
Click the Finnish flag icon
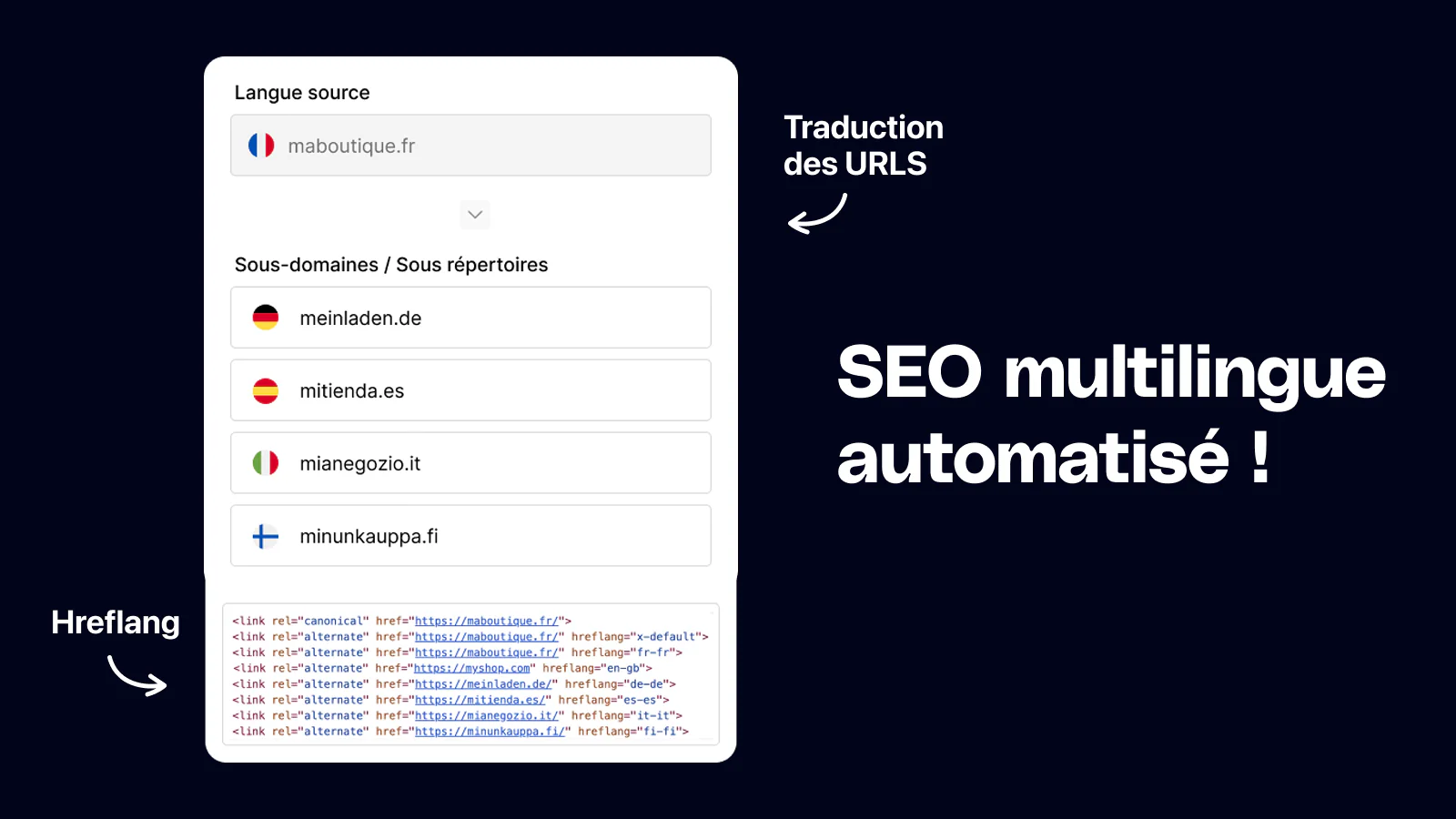pyautogui.click(x=266, y=536)
